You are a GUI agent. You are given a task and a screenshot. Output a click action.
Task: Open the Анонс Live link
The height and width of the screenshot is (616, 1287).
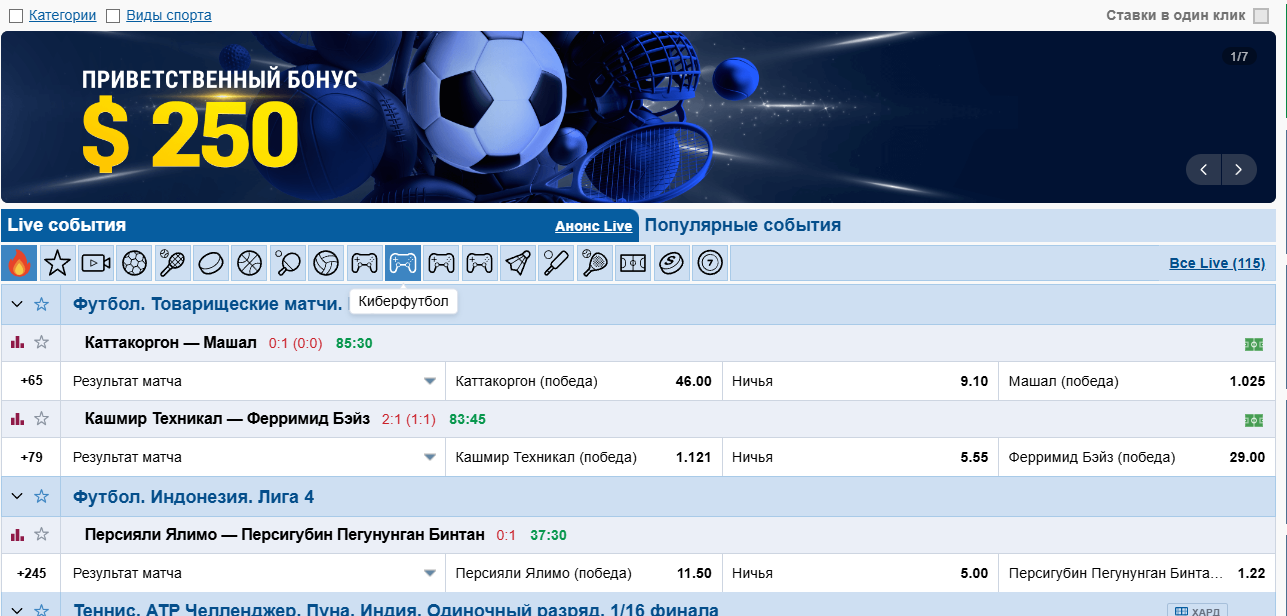tap(593, 226)
